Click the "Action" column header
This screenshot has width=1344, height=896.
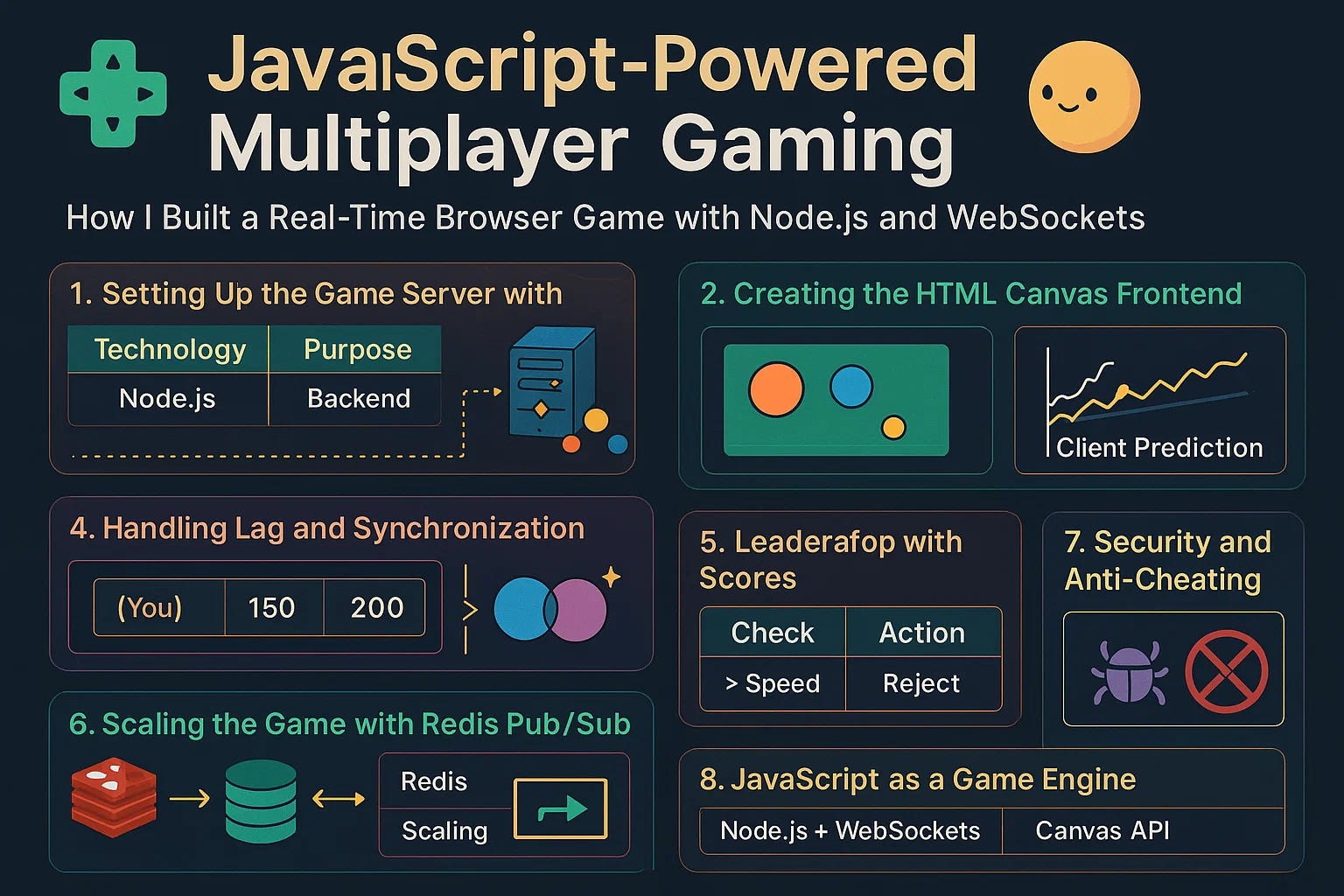(x=922, y=633)
